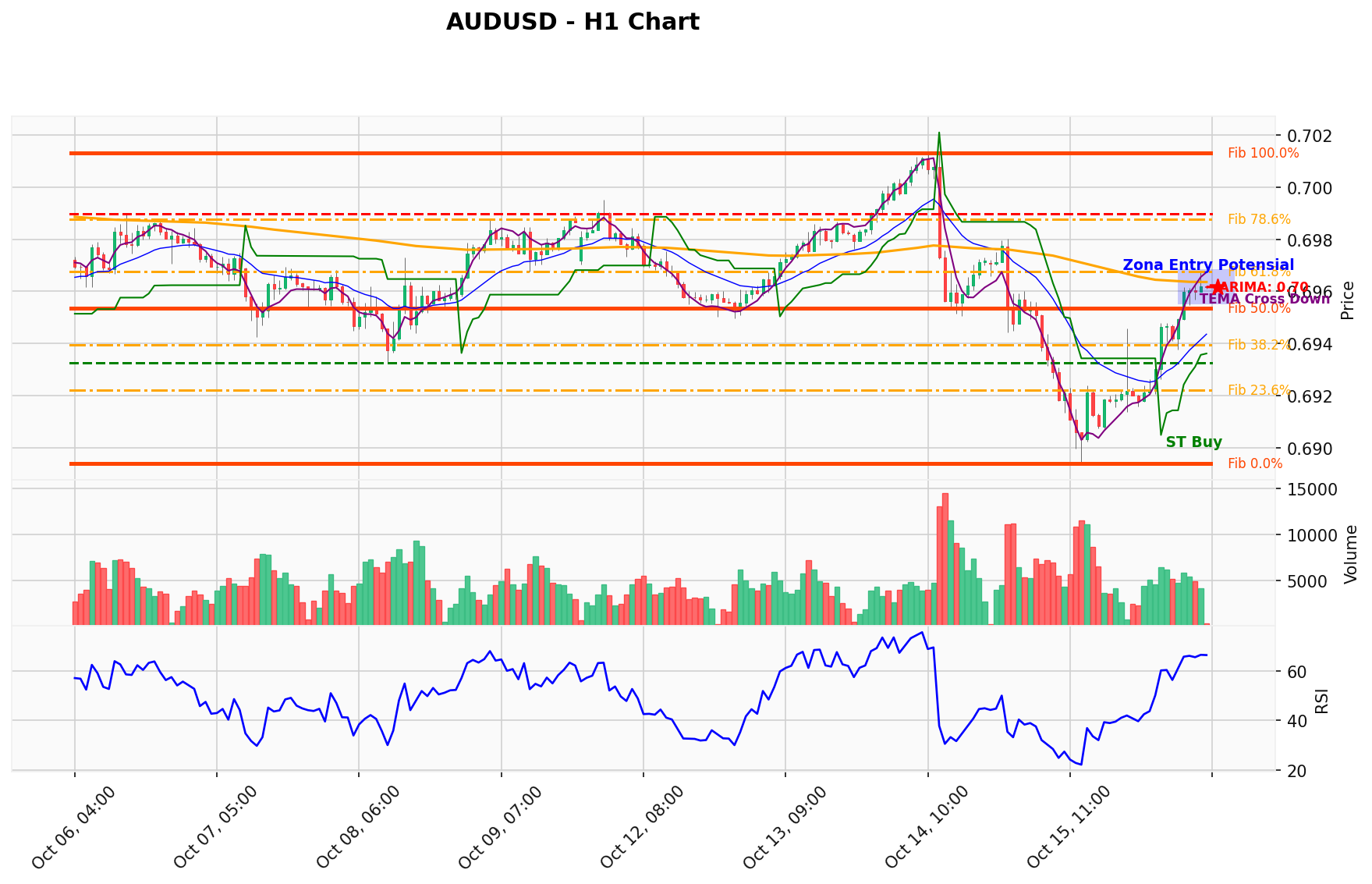Click the 'Zona Entry Potensial' annotation
Viewport: 1372px width, 884px height.
1208,265
